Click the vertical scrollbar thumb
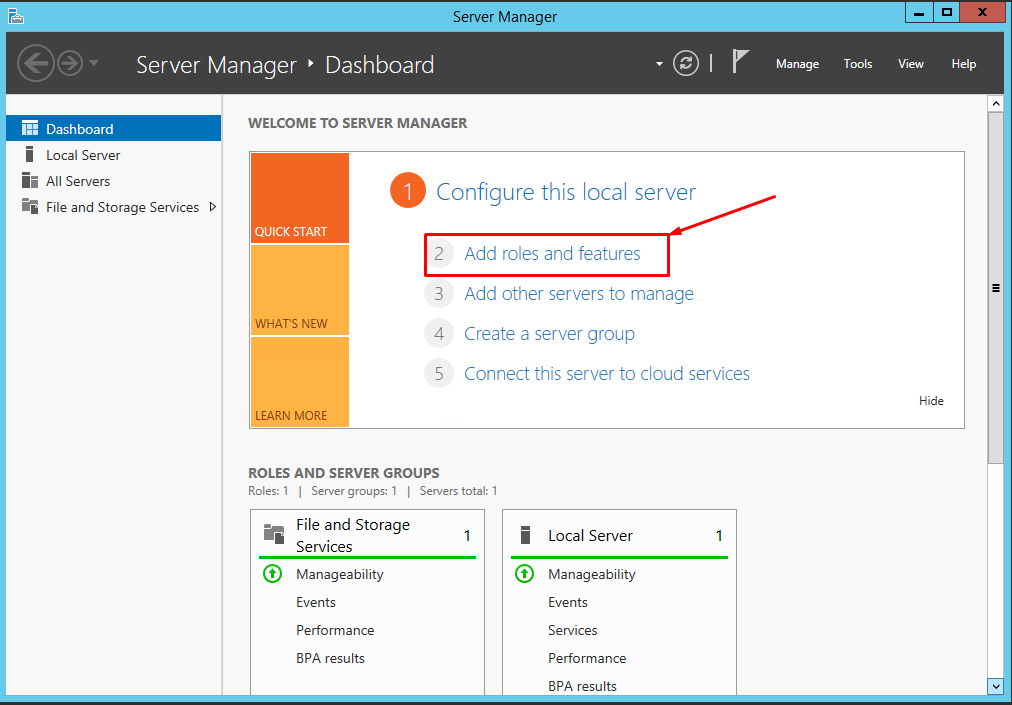The width and height of the screenshot is (1012, 705). (995, 287)
